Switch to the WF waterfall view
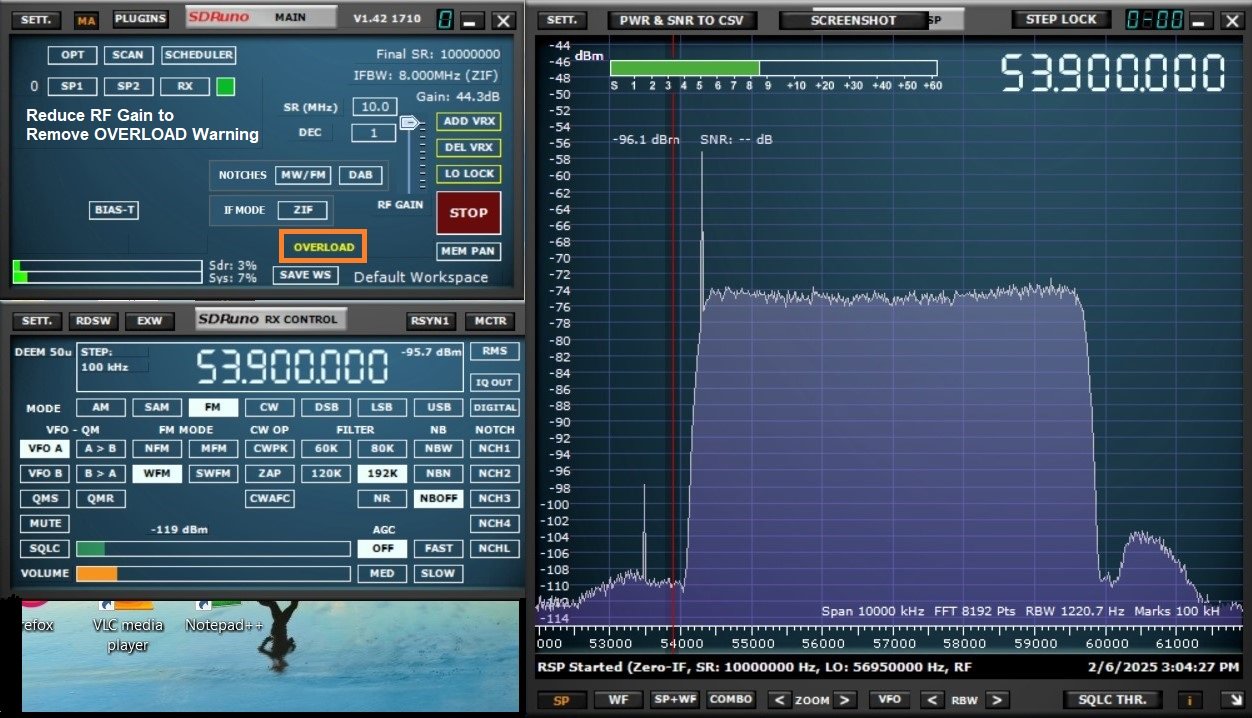Viewport: 1252px width, 718px height. [617, 700]
